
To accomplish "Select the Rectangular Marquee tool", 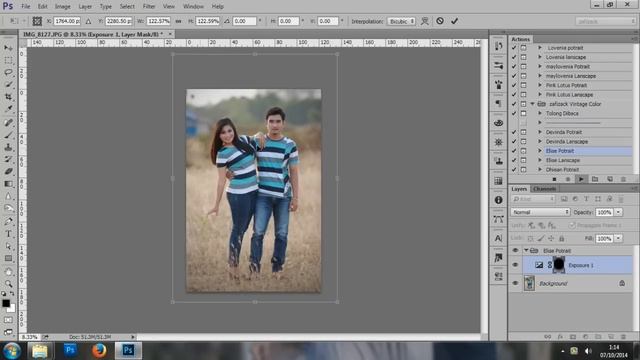I will tap(8, 60).
